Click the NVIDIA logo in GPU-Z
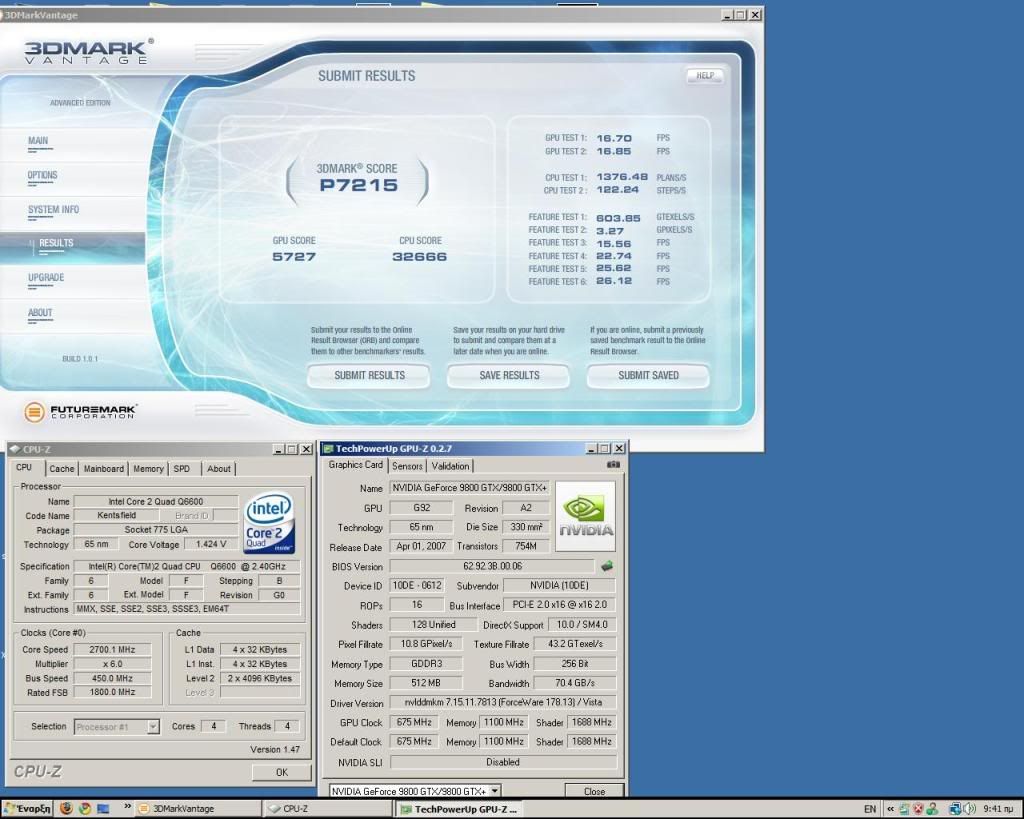 tap(585, 516)
